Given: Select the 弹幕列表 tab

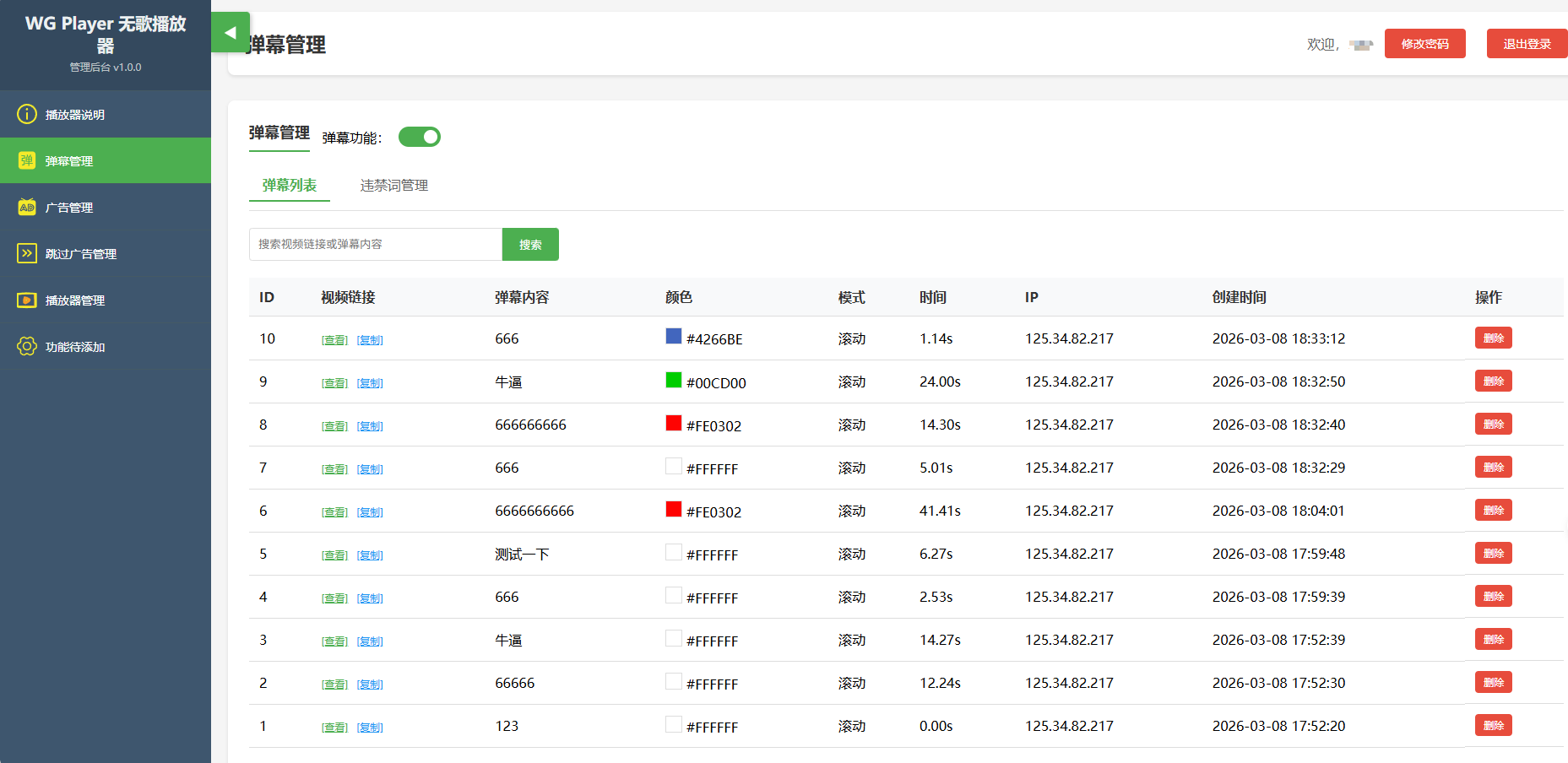Looking at the screenshot, I should tap(289, 186).
